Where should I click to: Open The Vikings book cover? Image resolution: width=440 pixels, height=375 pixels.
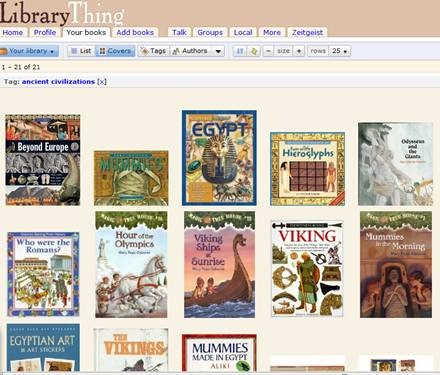pyautogui.click(x=131, y=350)
